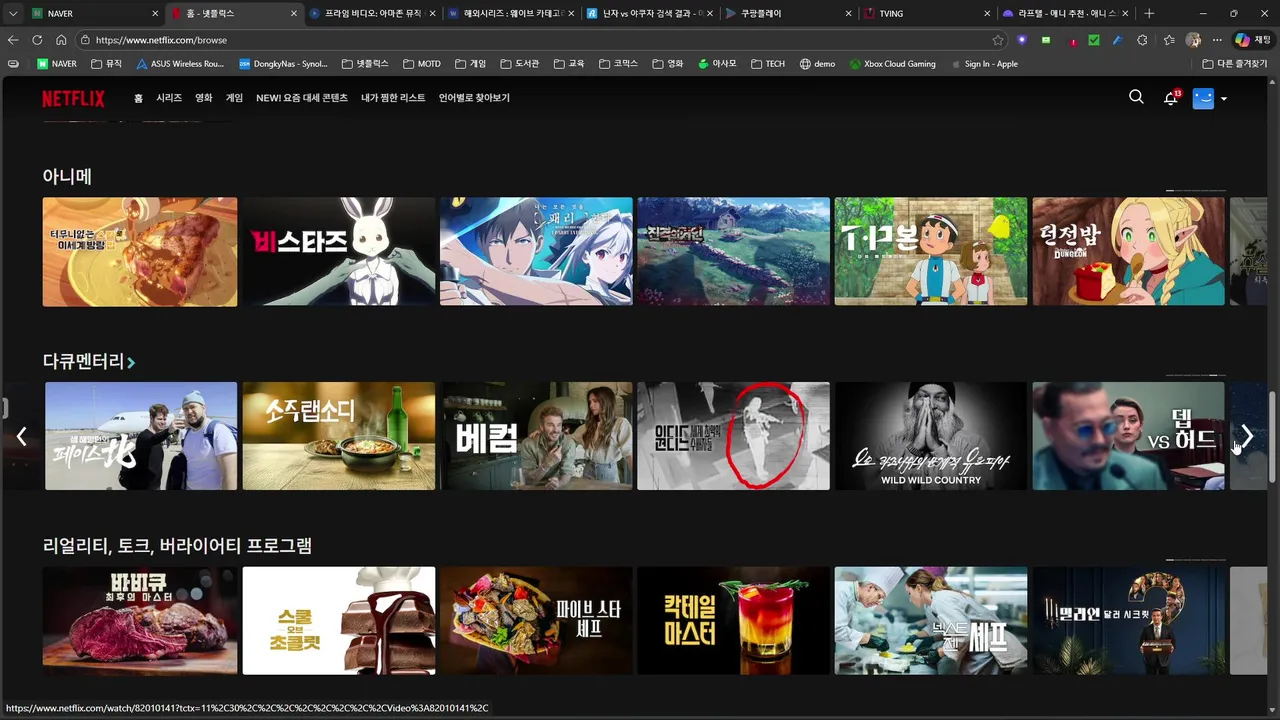
Task: Open the 넥스트 젠 셰프 thumbnail
Action: pos(931,621)
